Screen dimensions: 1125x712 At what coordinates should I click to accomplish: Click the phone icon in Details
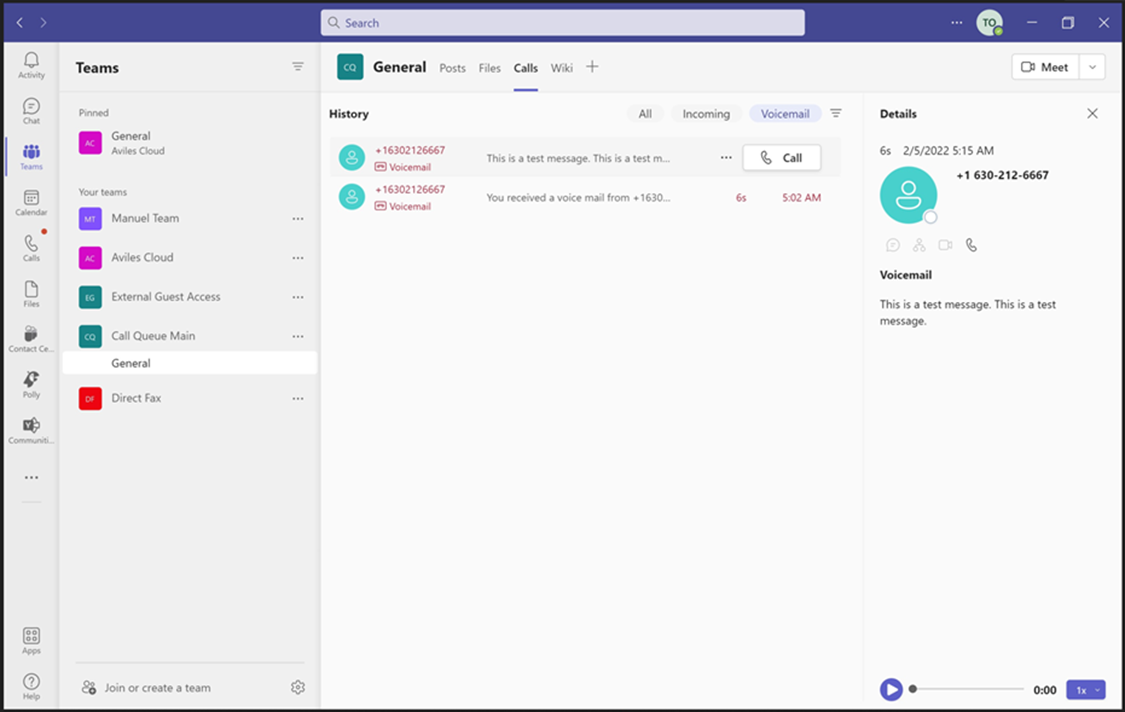(x=971, y=245)
